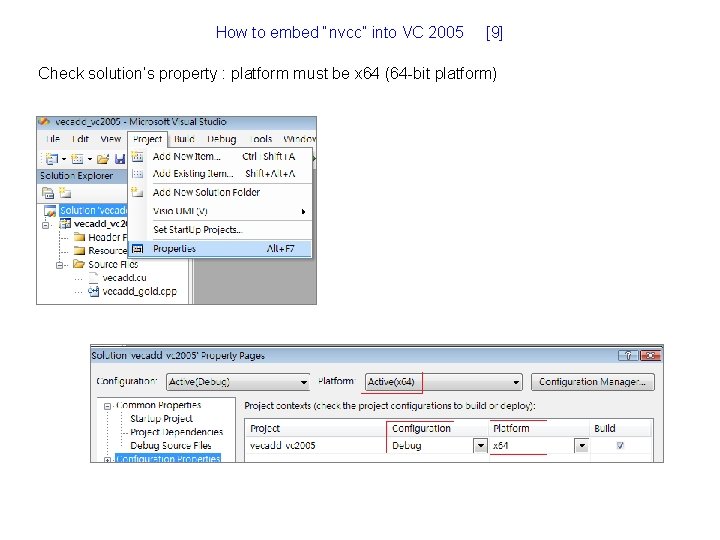Select Startup Project in property tree

click(x=161, y=419)
